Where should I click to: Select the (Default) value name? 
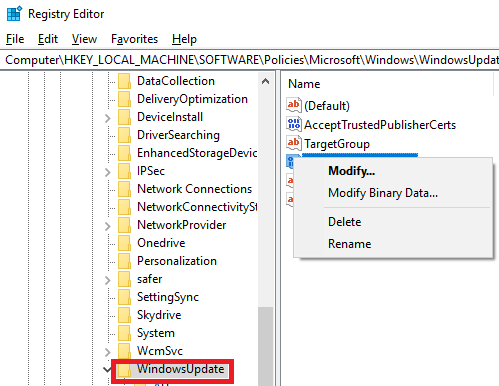click(327, 106)
